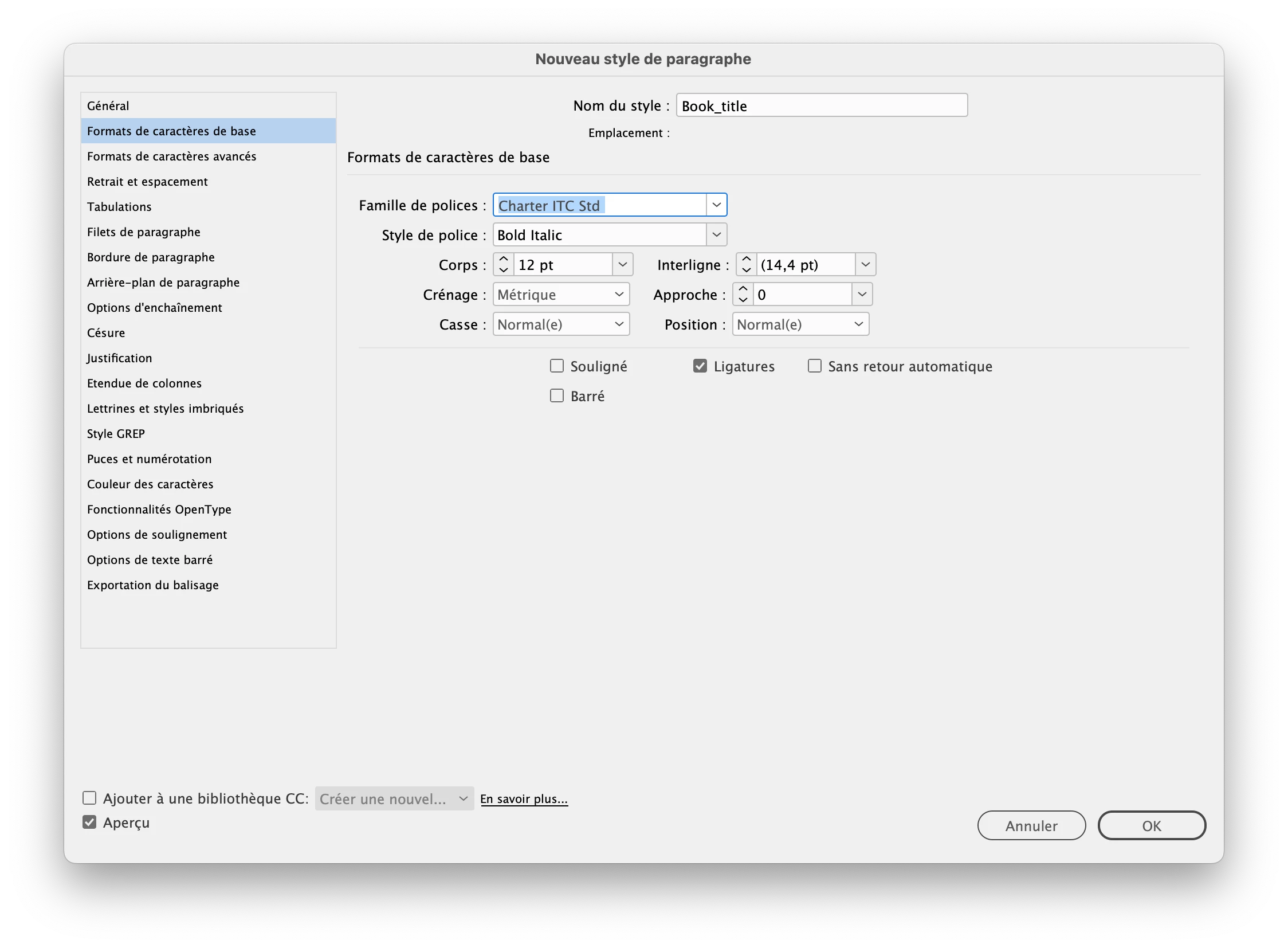
Task: Click Interligne up stepper arrow
Action: pos(746,260)
